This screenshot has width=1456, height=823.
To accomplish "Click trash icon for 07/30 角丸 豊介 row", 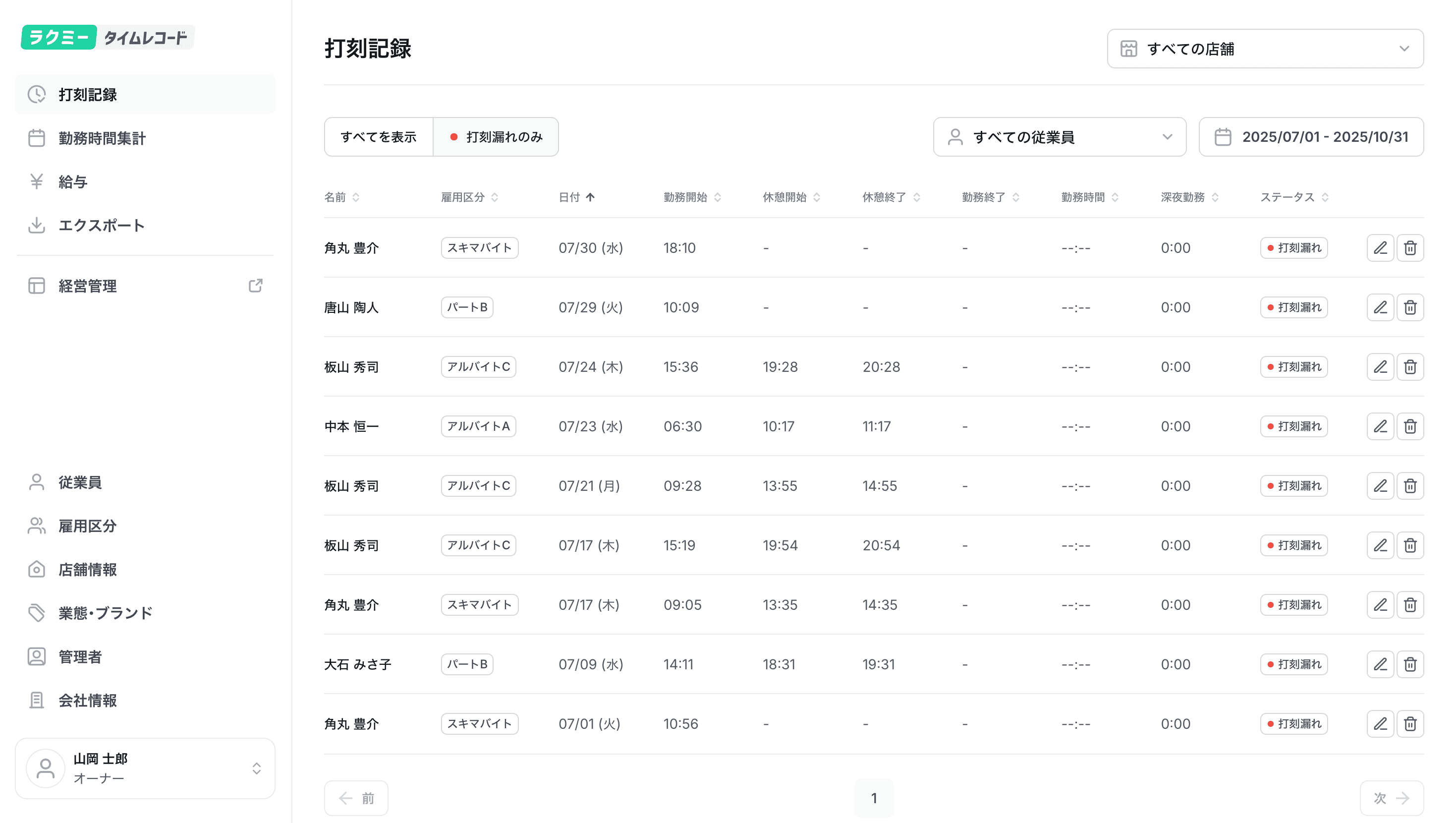I will coord(1409,248).
